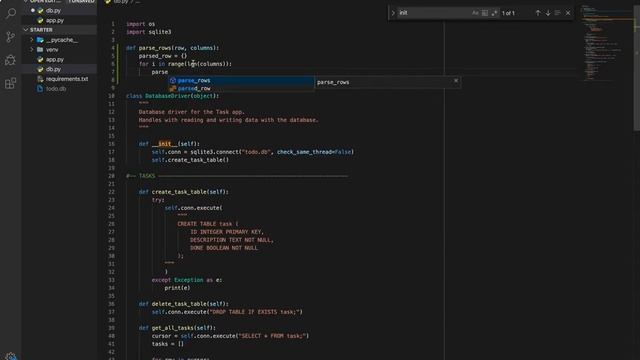Click 'import sqlite3' line
640x360 pixels.
click(x=149, y=32)
